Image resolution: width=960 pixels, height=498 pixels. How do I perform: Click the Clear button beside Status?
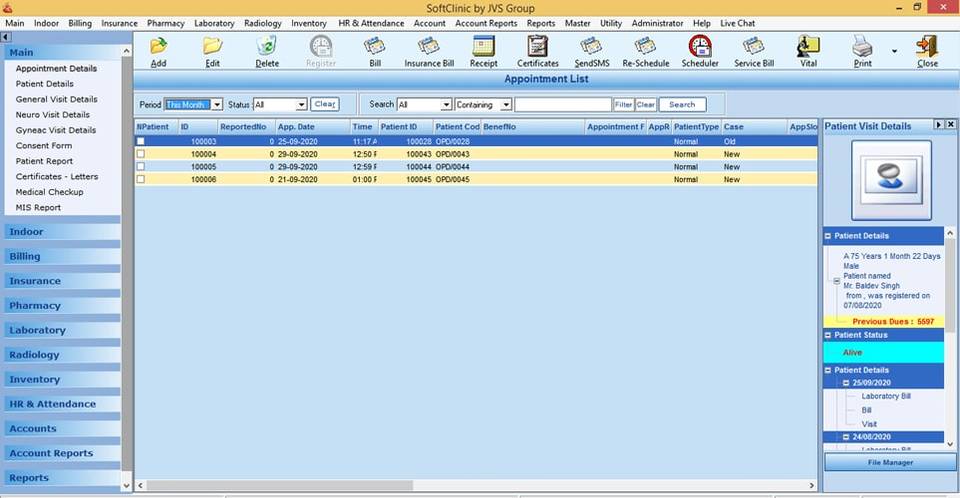coord(324,104)
